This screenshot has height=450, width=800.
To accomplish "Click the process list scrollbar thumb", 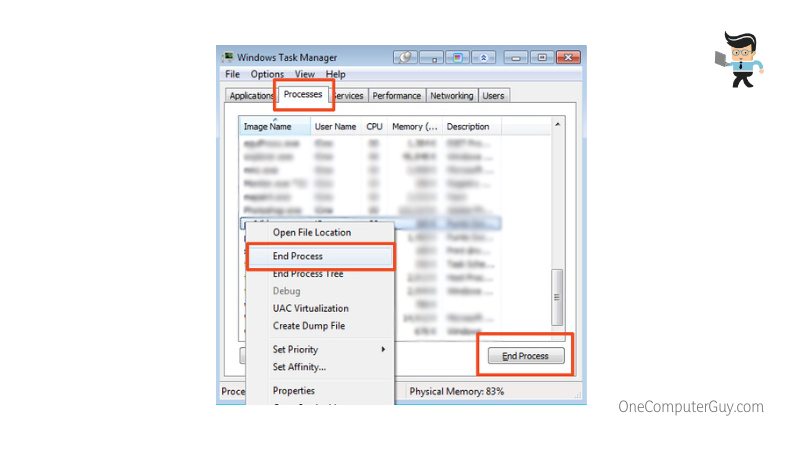I will pos(557,297).
